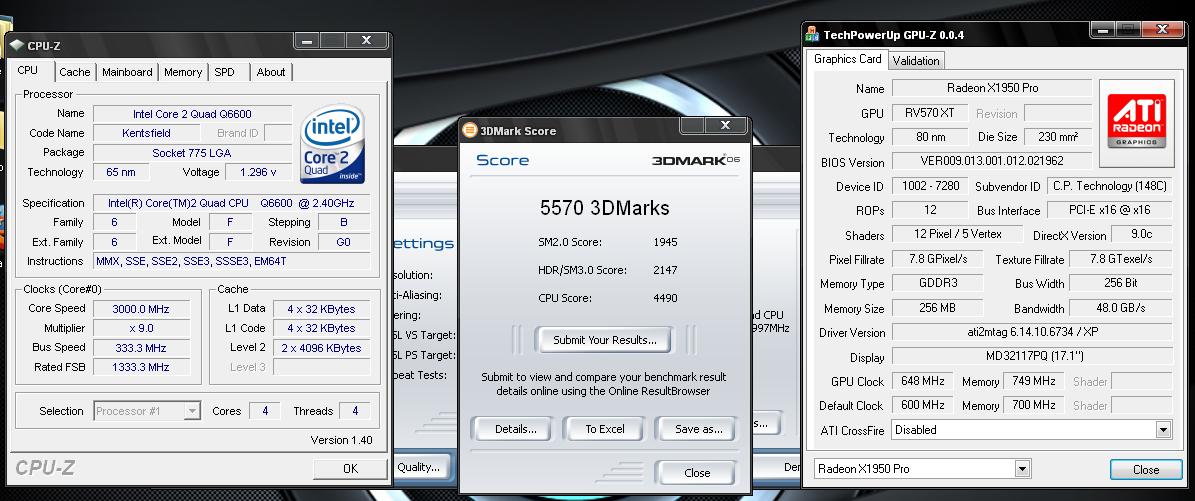Click Close button in GPU-Z window
Screen dimensions: 1195x501
click(1145, 470)
